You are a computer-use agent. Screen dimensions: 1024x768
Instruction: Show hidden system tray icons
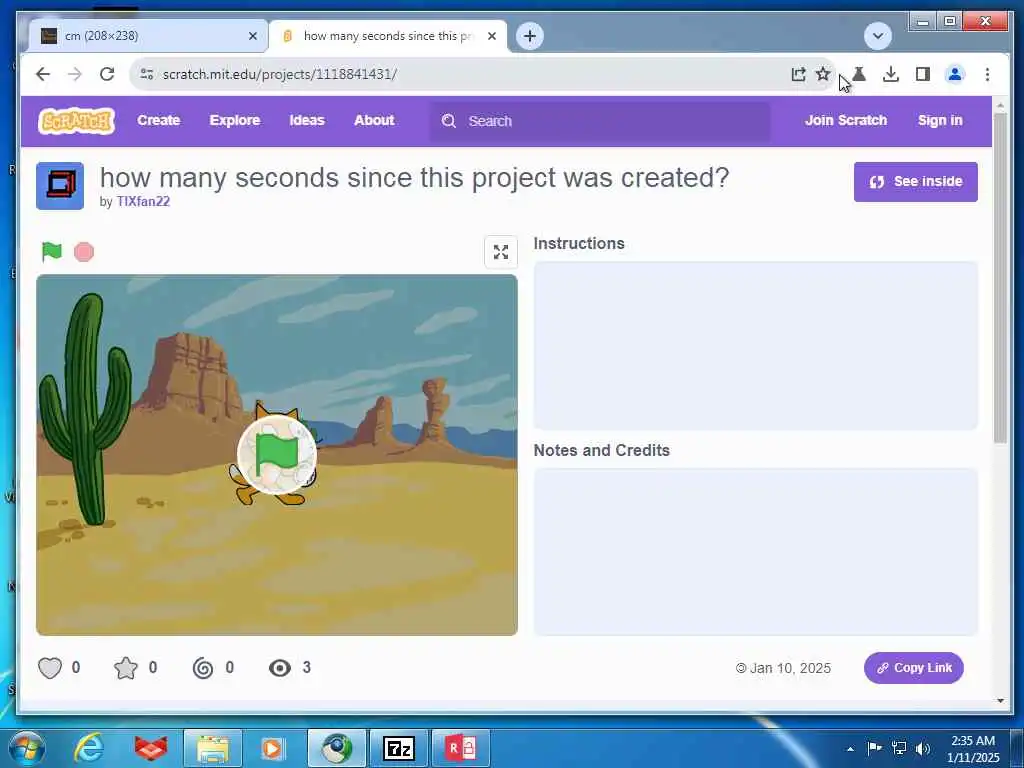850,749
